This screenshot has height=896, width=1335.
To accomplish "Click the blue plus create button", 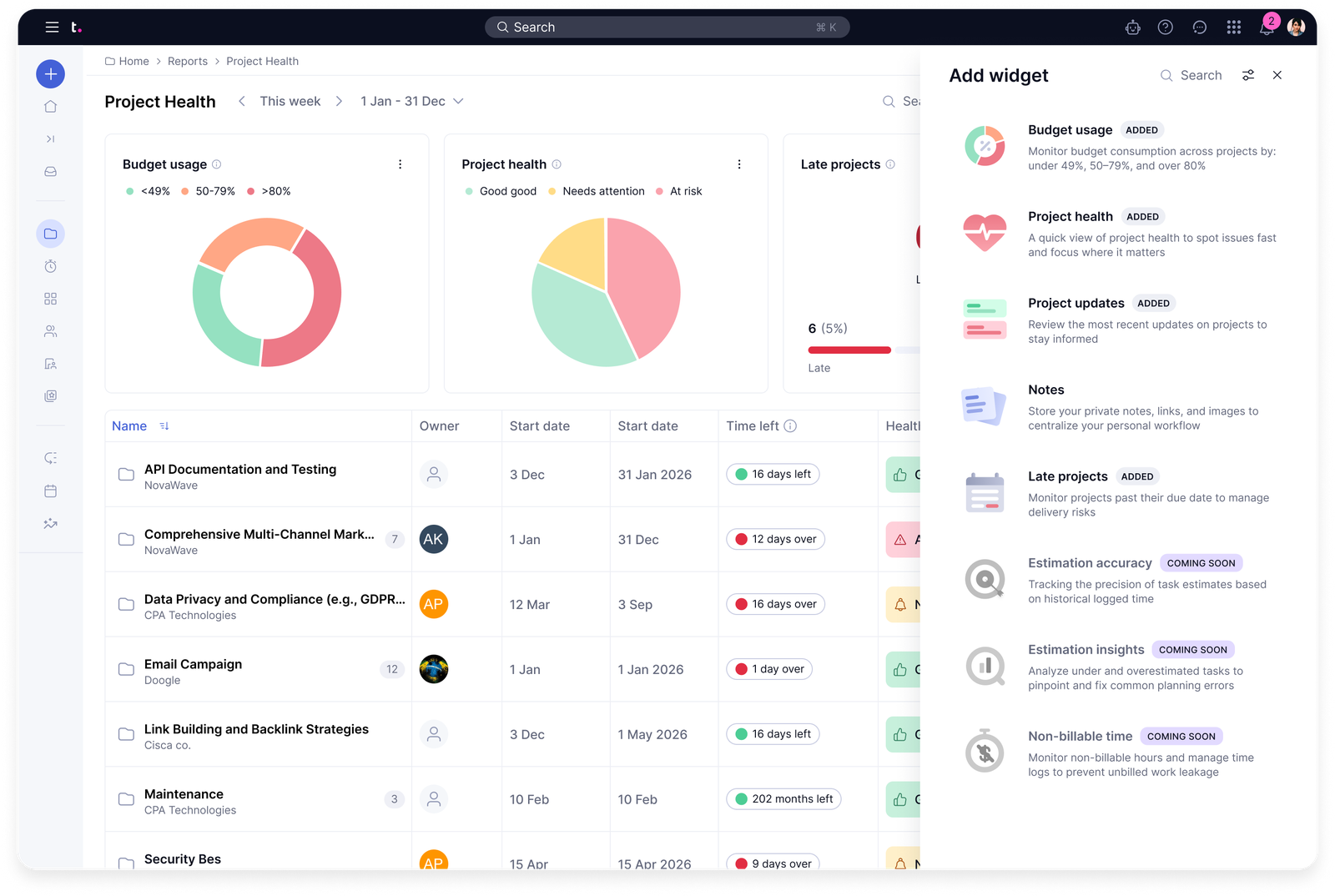I will pos(50,74).
